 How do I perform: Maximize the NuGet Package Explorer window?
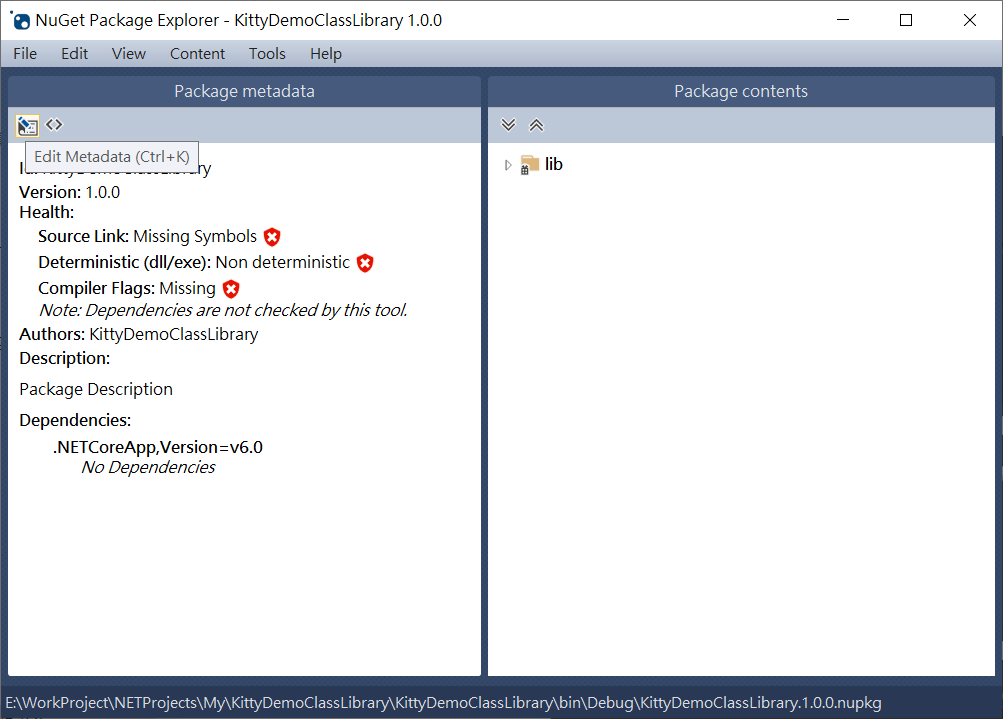point(906,20)
